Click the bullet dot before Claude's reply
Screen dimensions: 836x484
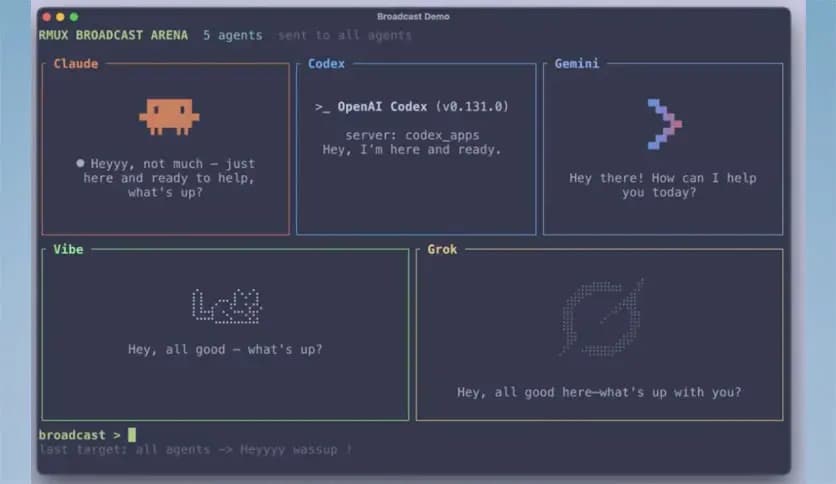80,163
